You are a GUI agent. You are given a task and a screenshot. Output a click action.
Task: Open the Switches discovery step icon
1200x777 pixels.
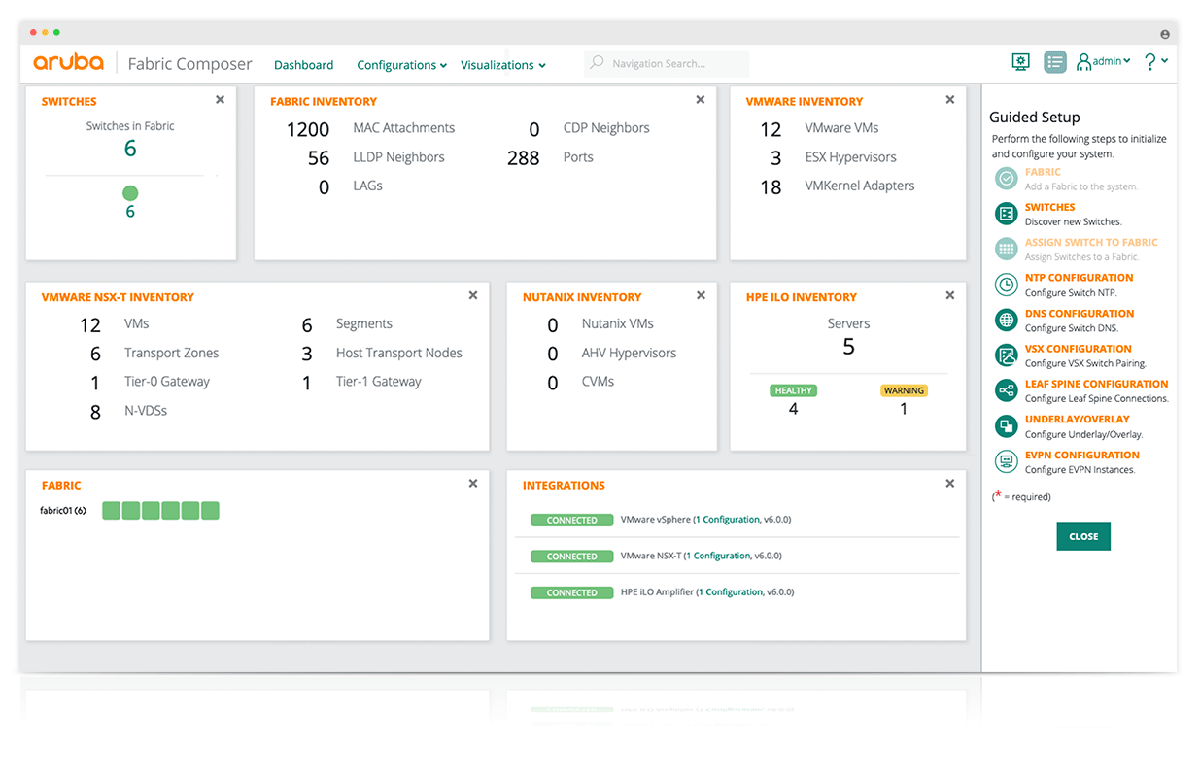(1006, 213)
